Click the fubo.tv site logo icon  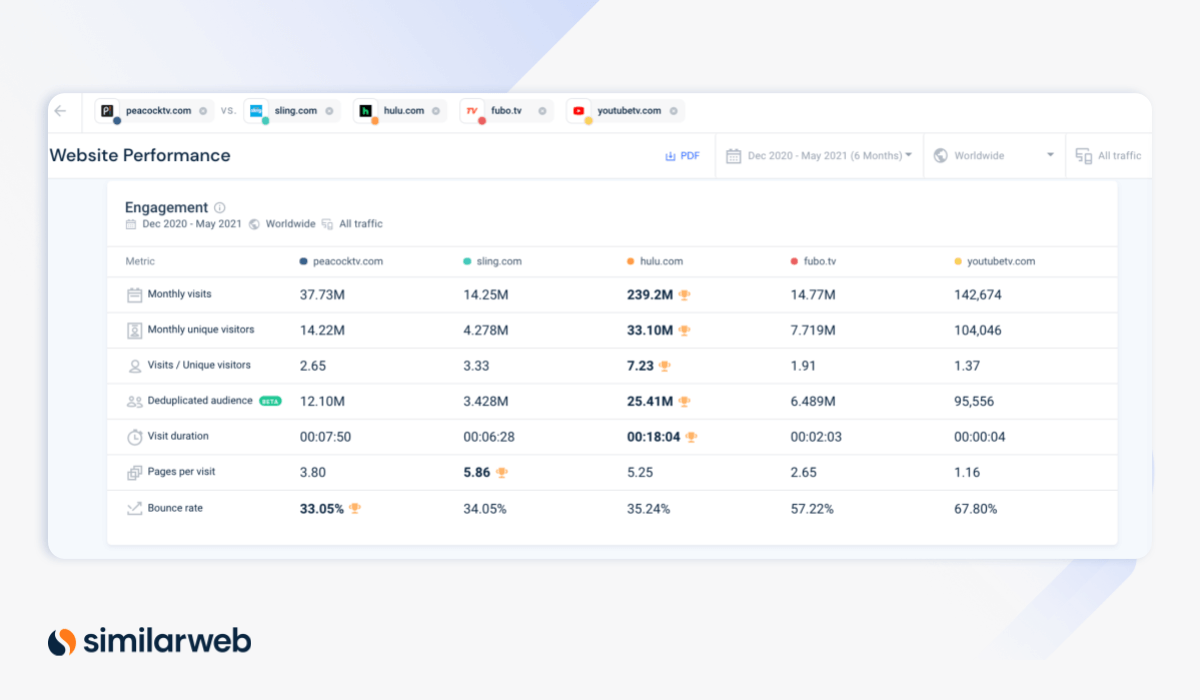pos(472,111)
